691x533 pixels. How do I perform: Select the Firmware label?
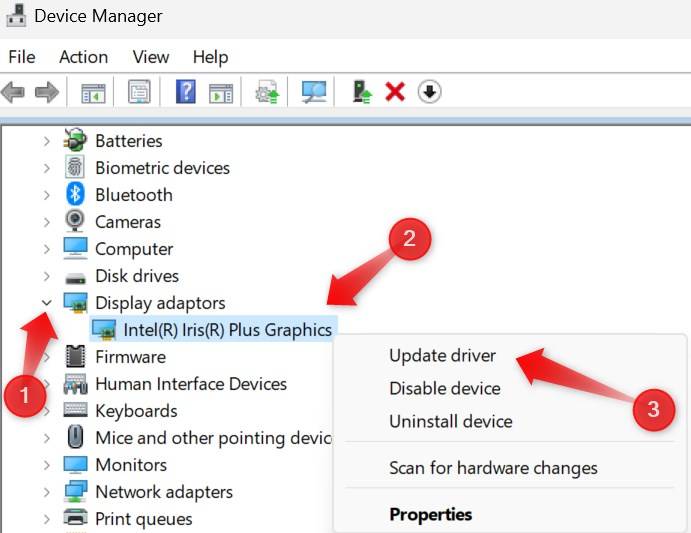coord(130,357)
